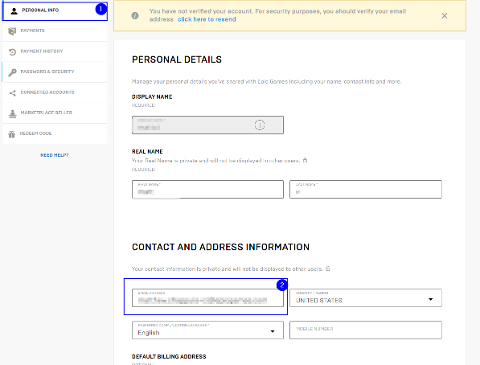
Task: Expand the English preferred language dropdown
Action: tap(208, 330)
